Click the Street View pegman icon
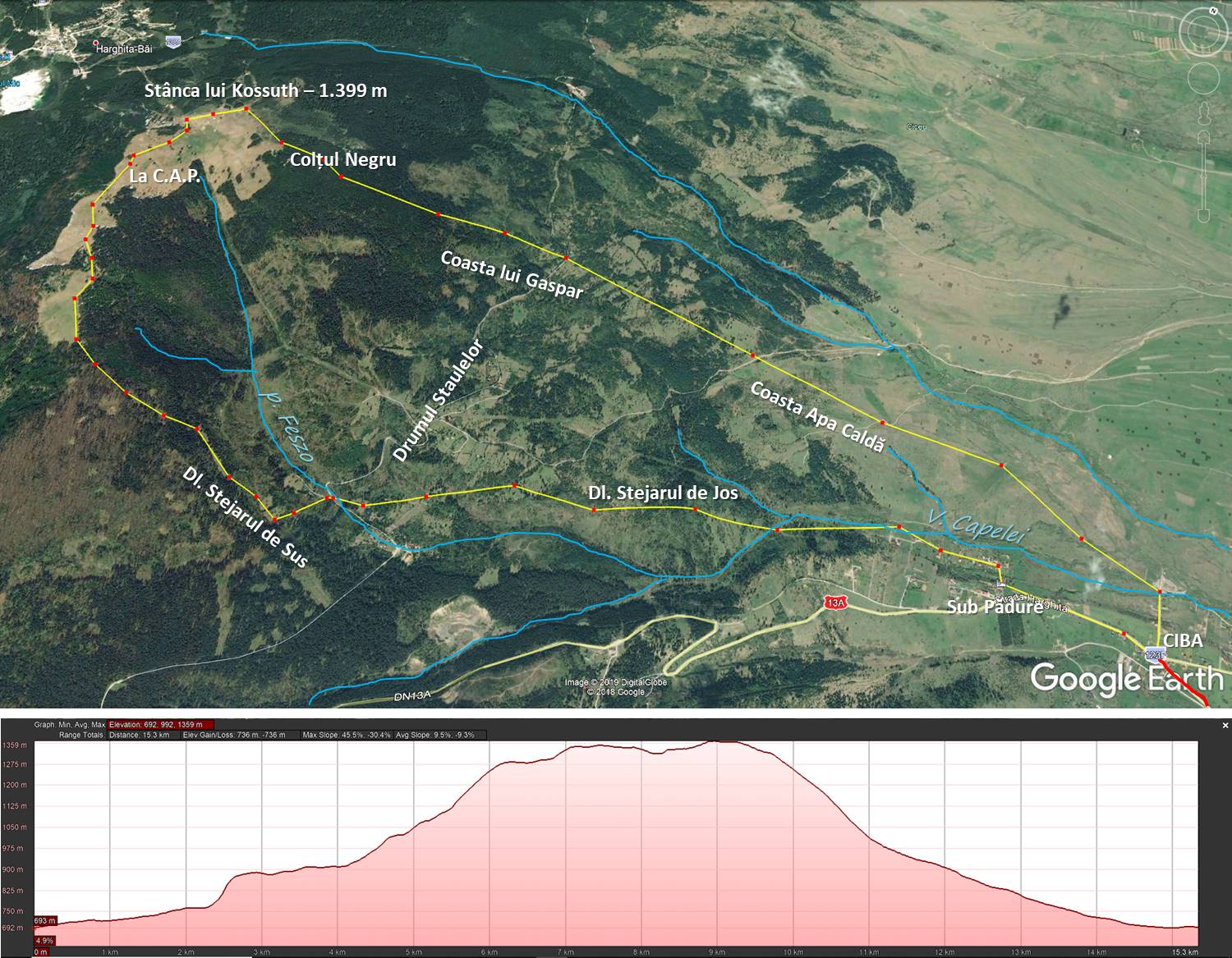1232x958 pixels. pos(1204,112)
